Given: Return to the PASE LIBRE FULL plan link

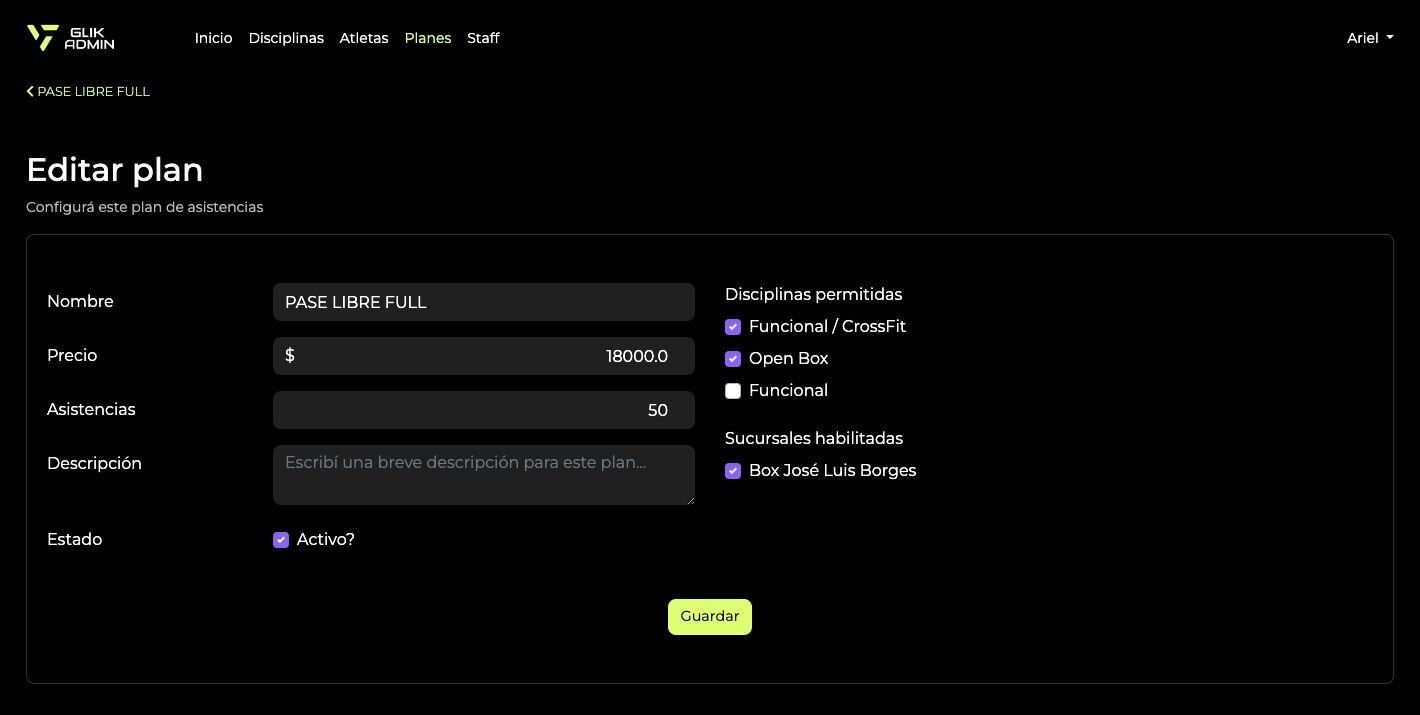Looking at the screenshot, I should pos(93,92).
